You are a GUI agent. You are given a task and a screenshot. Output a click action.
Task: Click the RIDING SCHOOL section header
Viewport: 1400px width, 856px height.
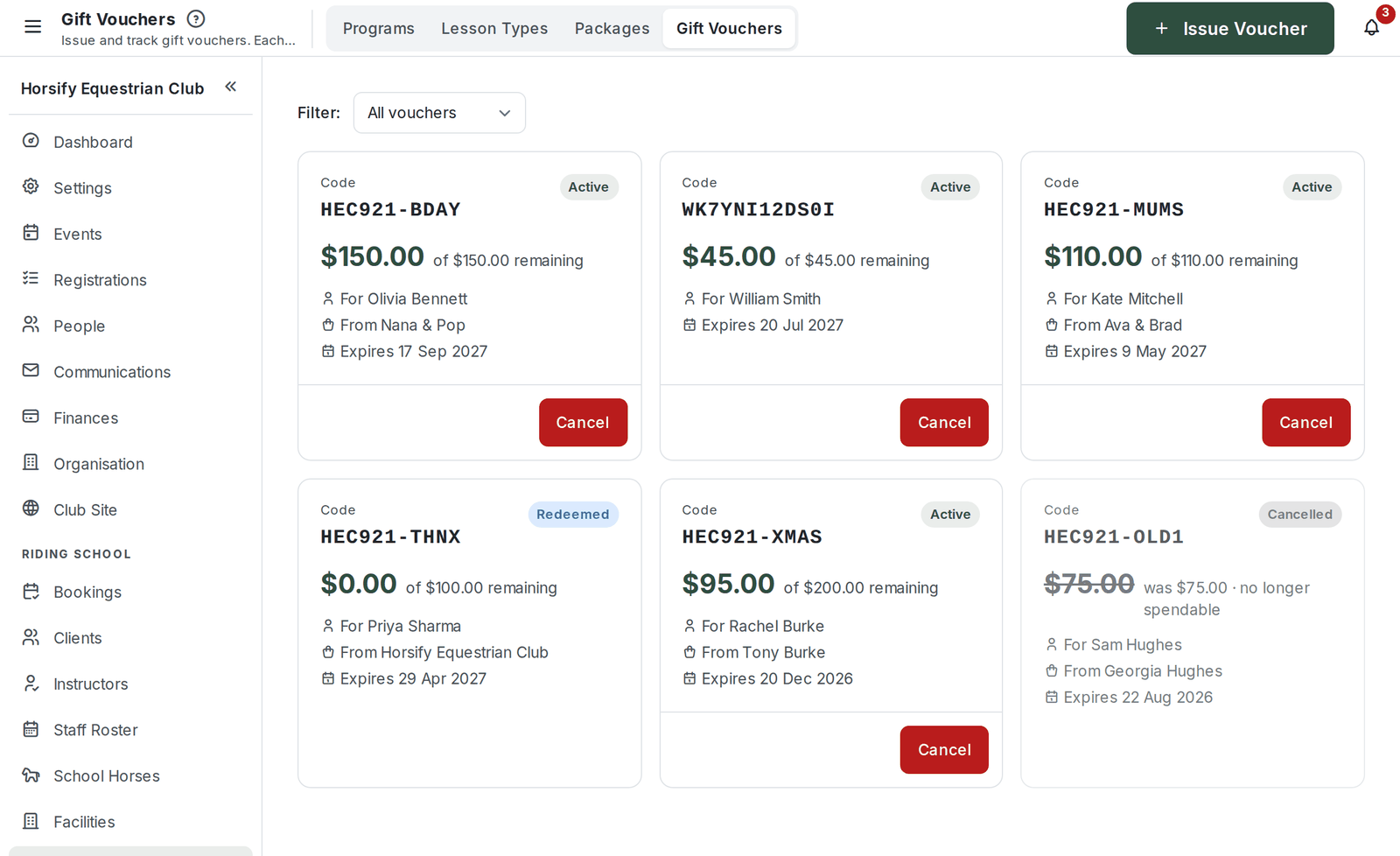pyautogui.click(x=76, y=554)
